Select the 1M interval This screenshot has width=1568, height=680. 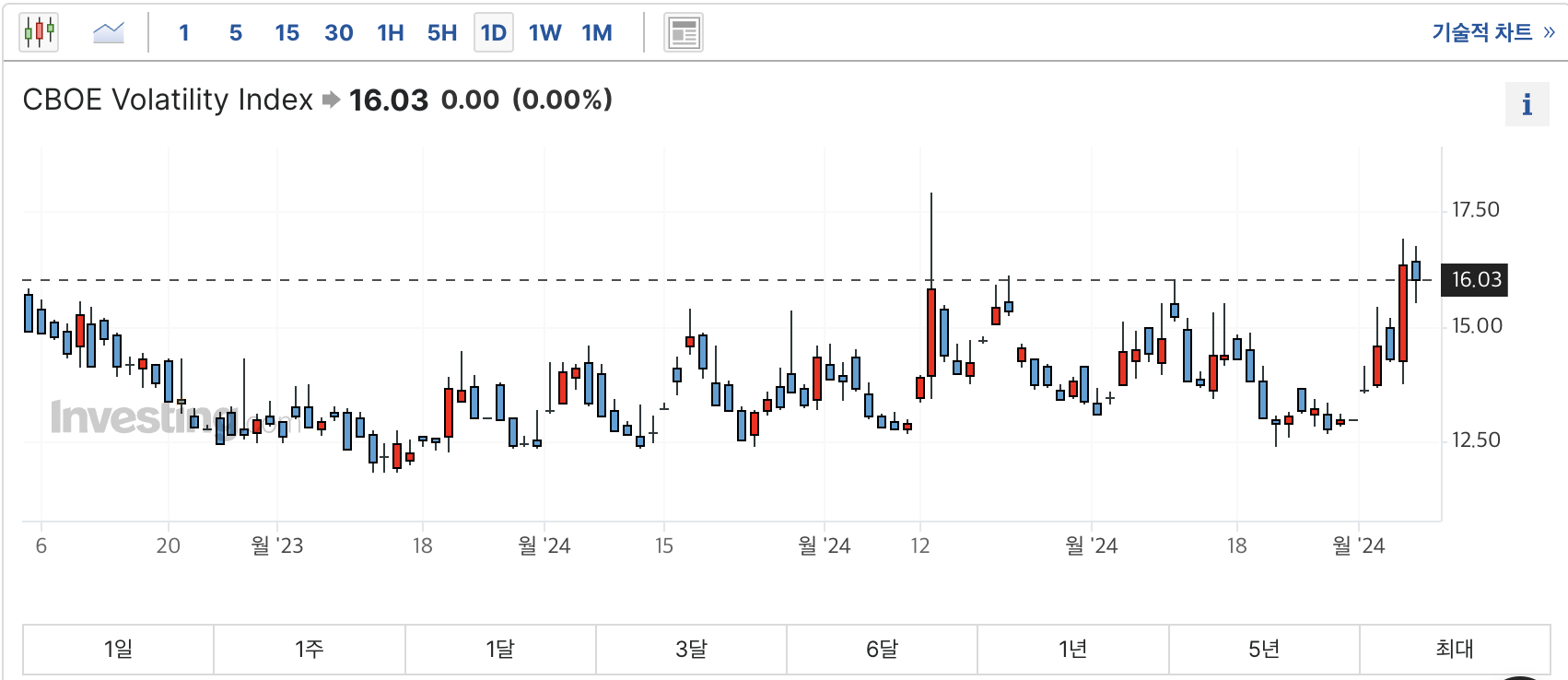pos(597,33)
